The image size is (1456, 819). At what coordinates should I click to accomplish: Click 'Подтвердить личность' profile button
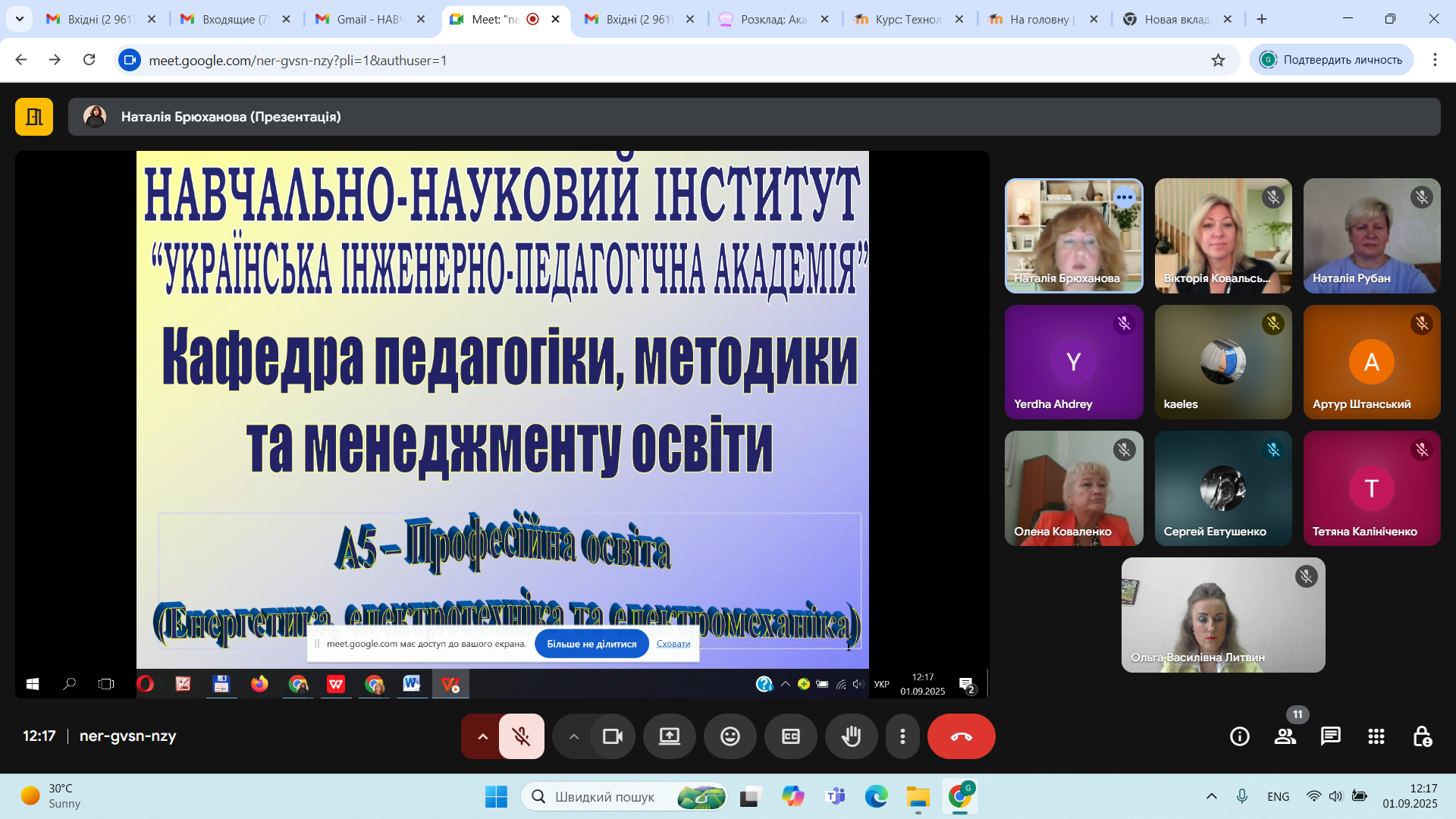click(1331, 60)
